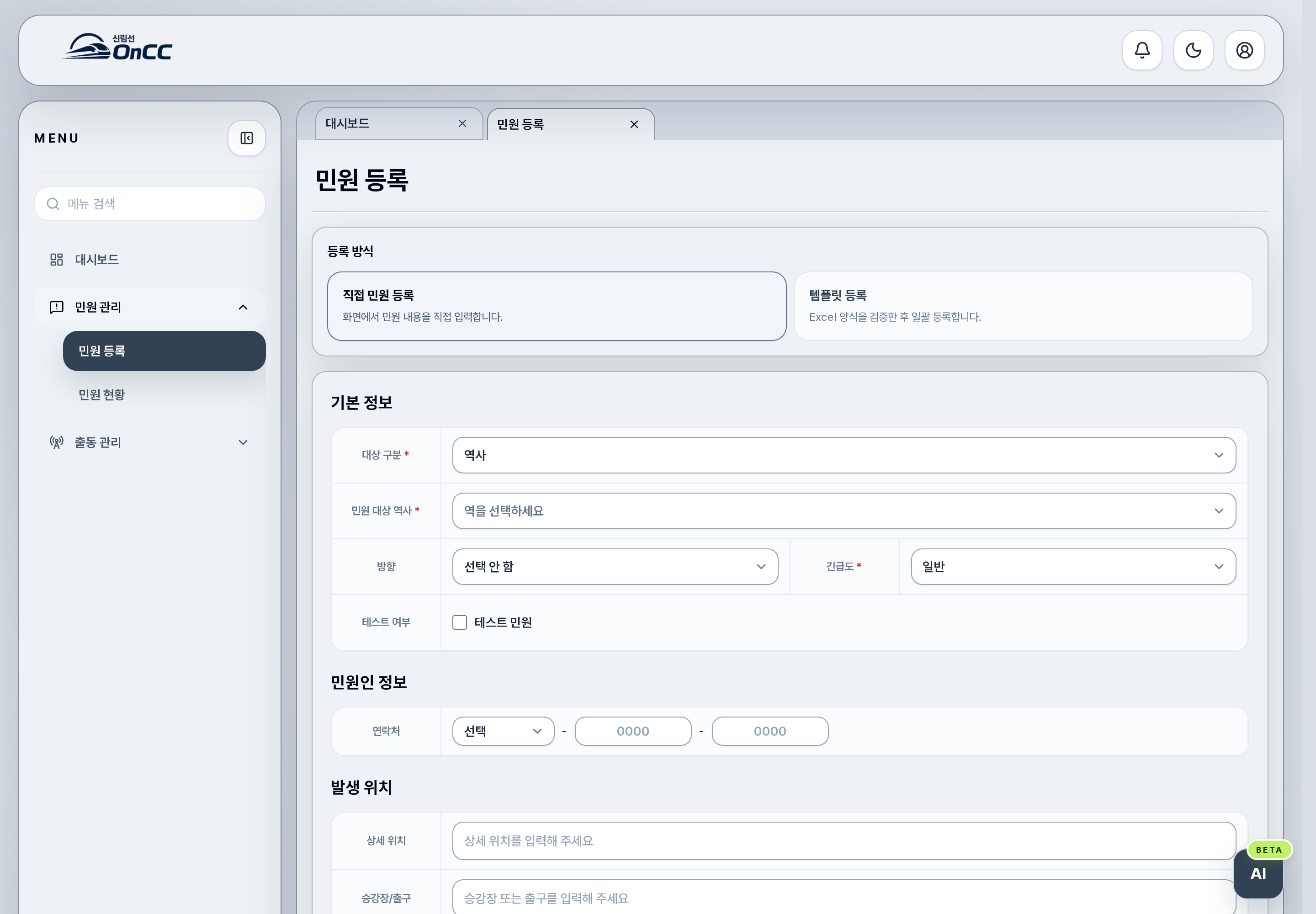
Task: Click the 메뉴 검색 search field
Action: pyautogui.click(x=149, y=204)
